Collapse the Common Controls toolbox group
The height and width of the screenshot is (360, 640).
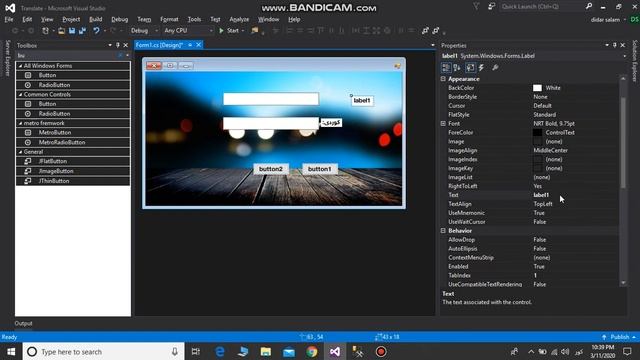click(x=20, y=94)
